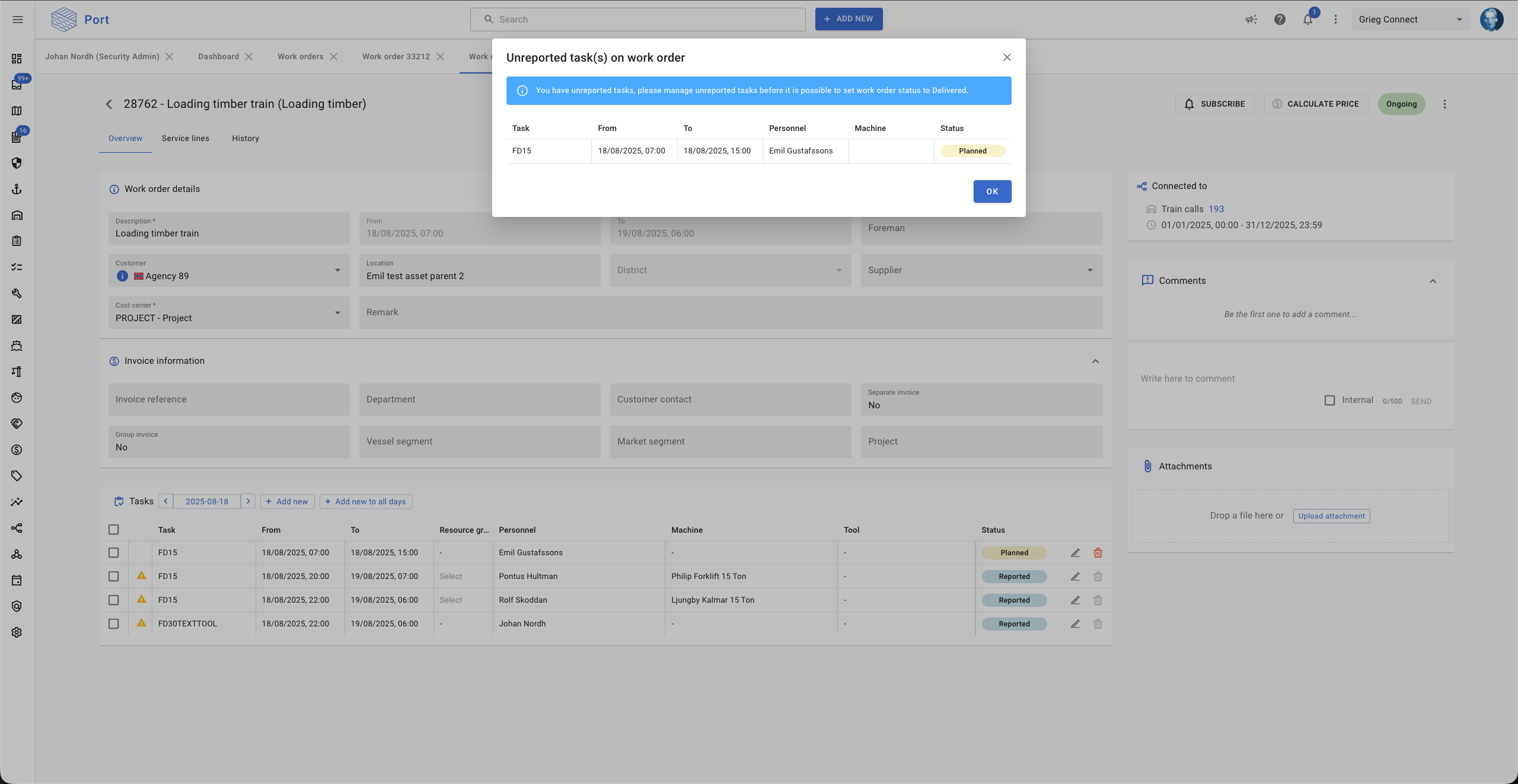
Task: Collapse the Invoice information section
Action: point(1095,361)
